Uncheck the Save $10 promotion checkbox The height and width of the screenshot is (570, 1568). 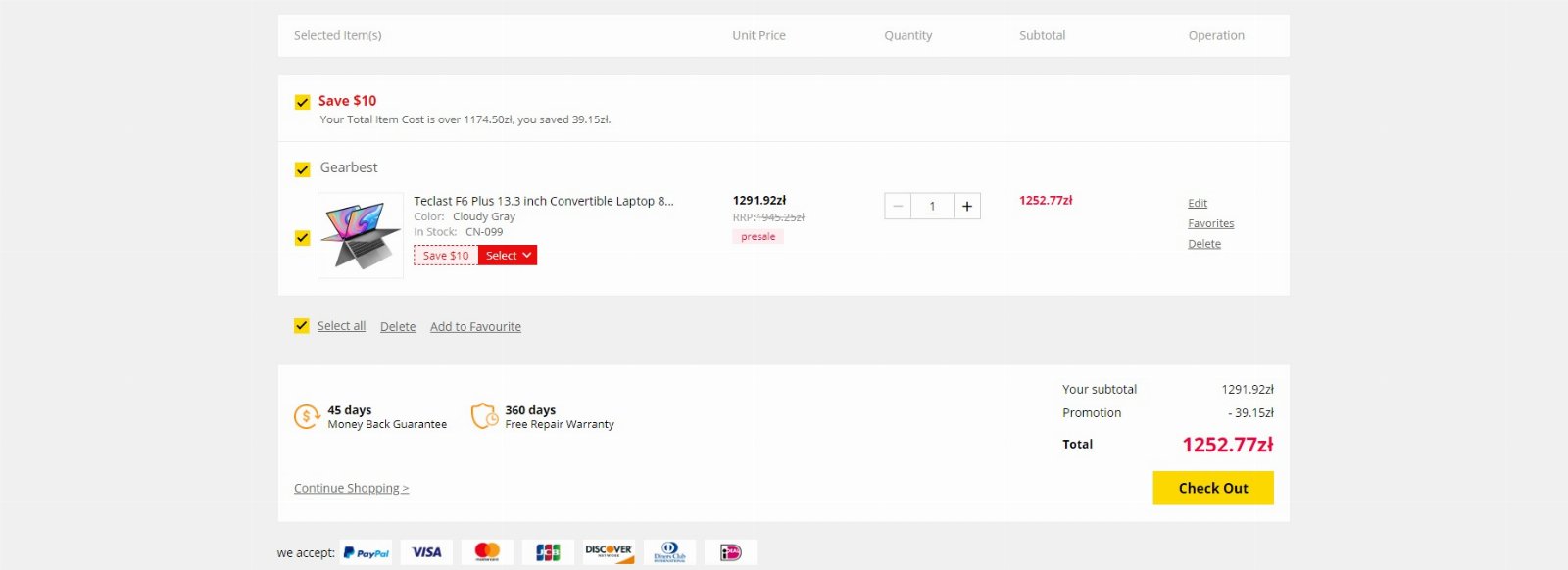pos(302,102)
